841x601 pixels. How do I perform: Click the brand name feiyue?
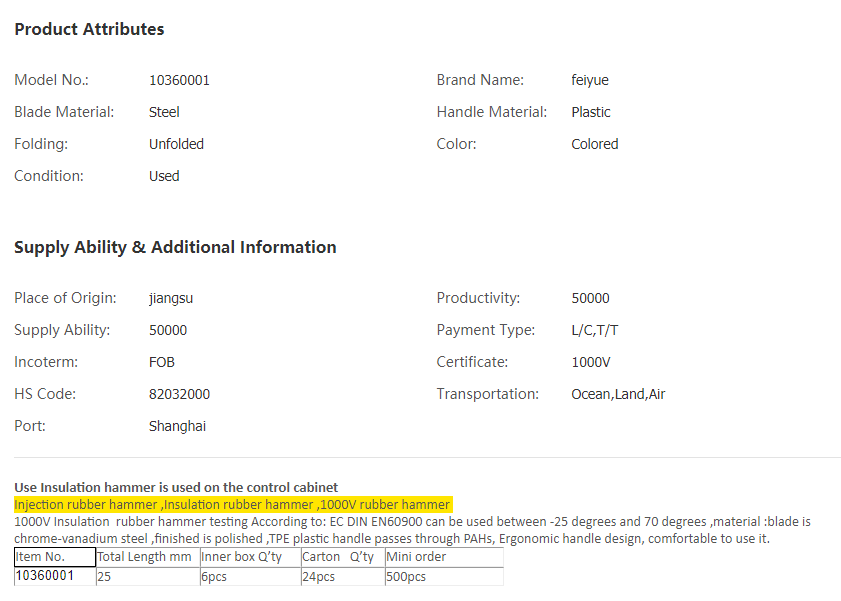(x=591, y=80)
